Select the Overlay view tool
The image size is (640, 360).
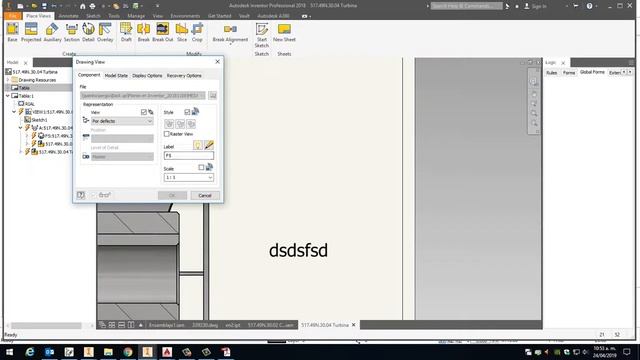(x=105, y=32)
